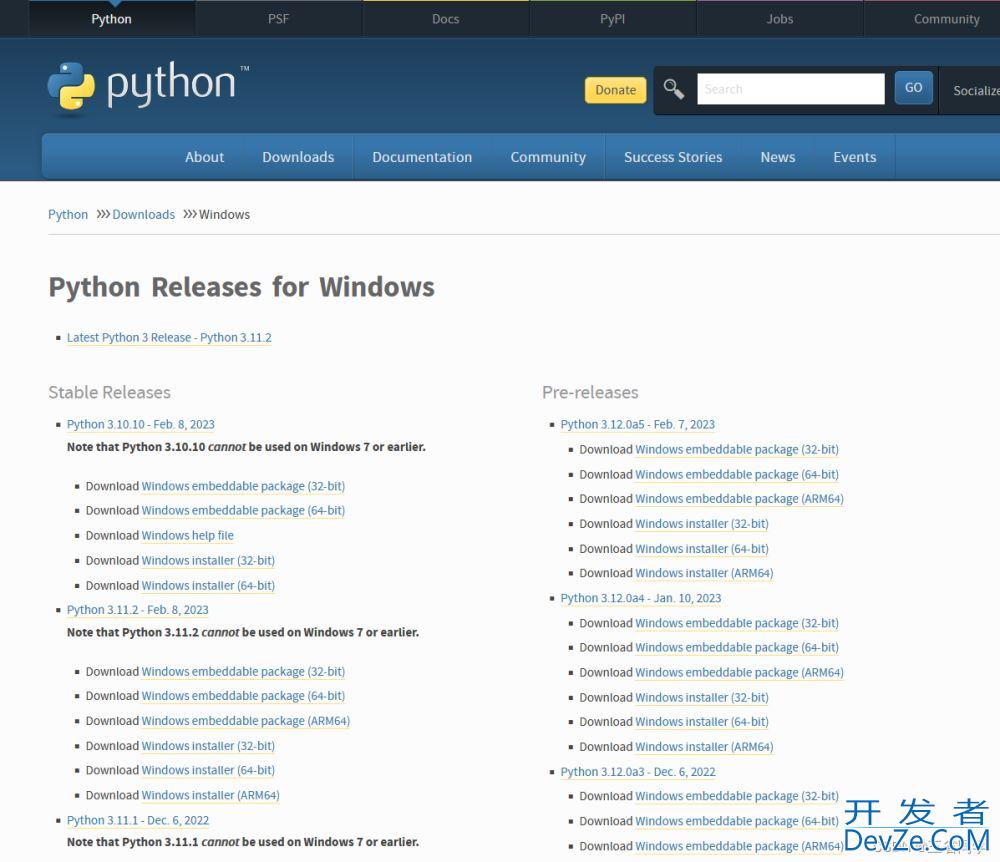Open Python 3.12.0a5 - Feb. 7, 2023 link
The width and height of the screenshot is (1000, 862).
(x=638, y=425)
